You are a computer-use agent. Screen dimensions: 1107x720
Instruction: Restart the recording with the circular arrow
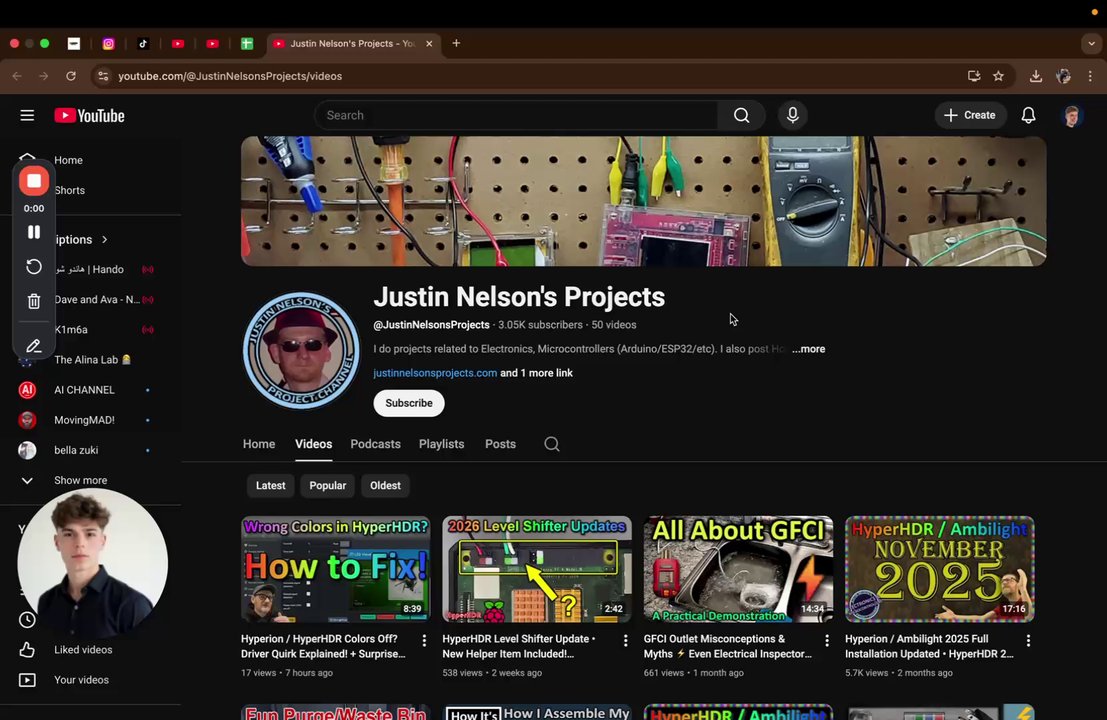(x=34, y=267)
